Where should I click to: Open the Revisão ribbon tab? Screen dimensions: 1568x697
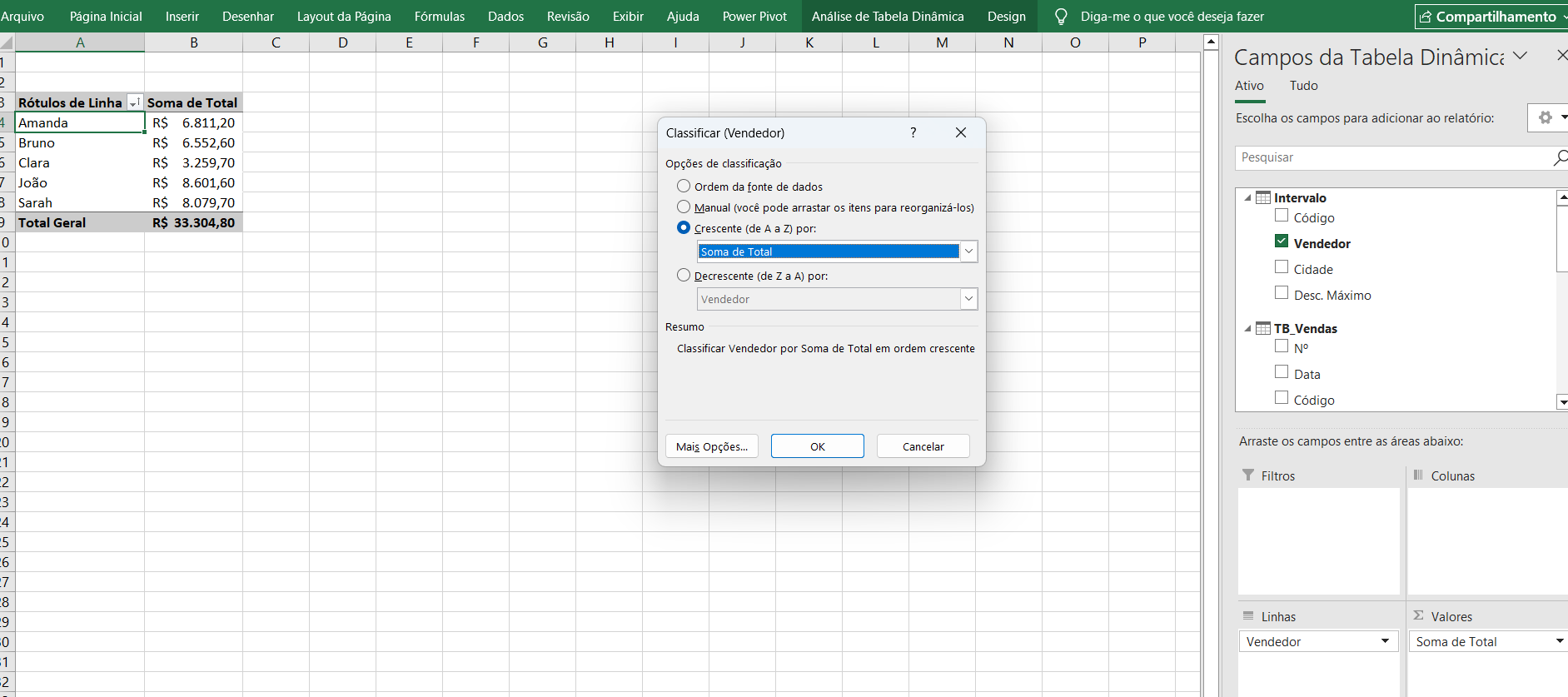(568, 17)
